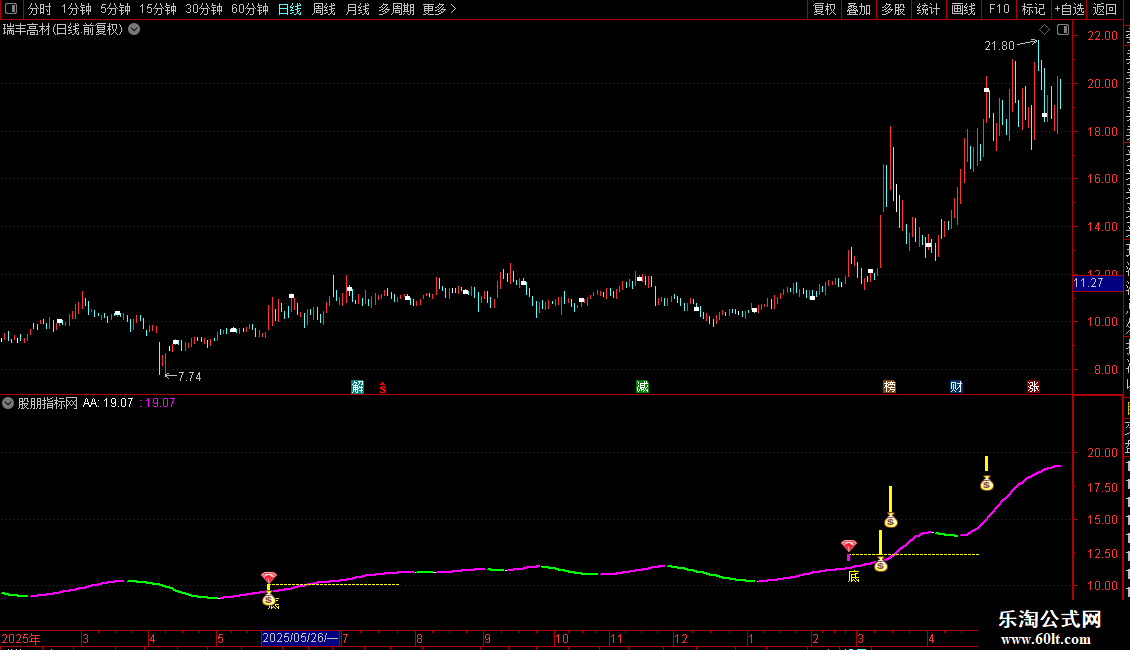Click the money bag icon near May
This screenshot has height=650, width=1130.
[x=269, y=599]
